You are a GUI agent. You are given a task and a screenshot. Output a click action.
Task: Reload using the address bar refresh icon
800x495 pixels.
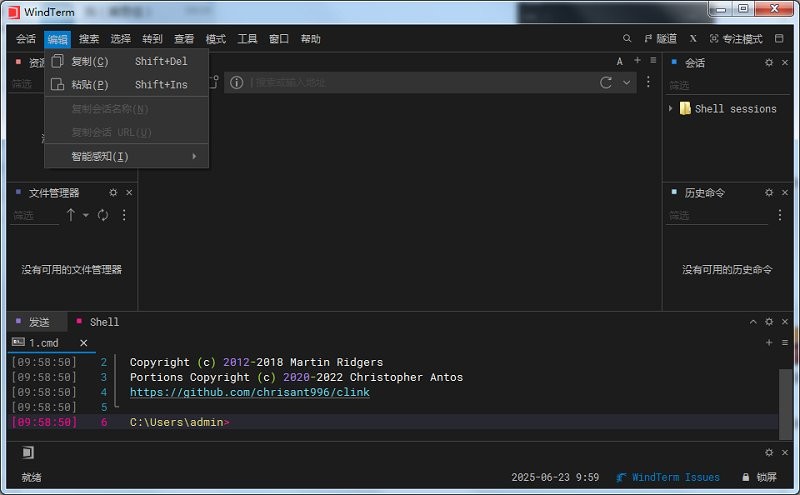606,82
